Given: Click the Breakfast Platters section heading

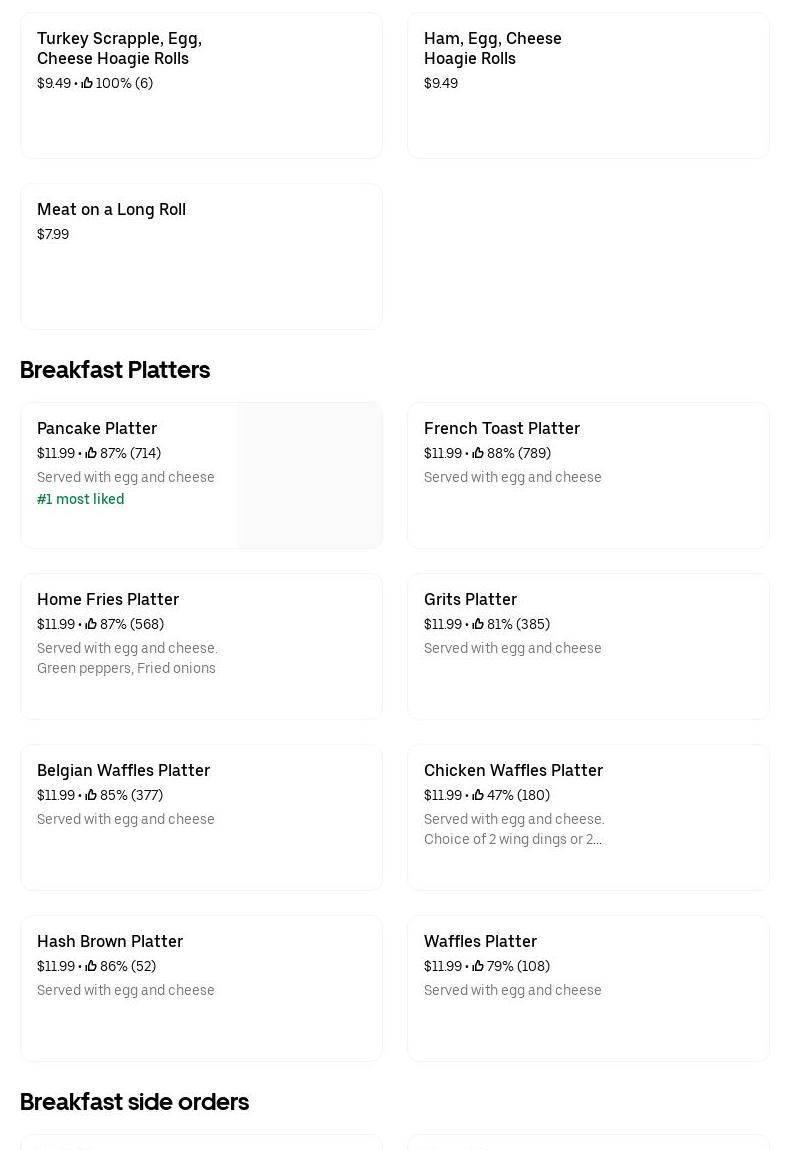Looking at the screenshot, I should [x=115, y=370].
